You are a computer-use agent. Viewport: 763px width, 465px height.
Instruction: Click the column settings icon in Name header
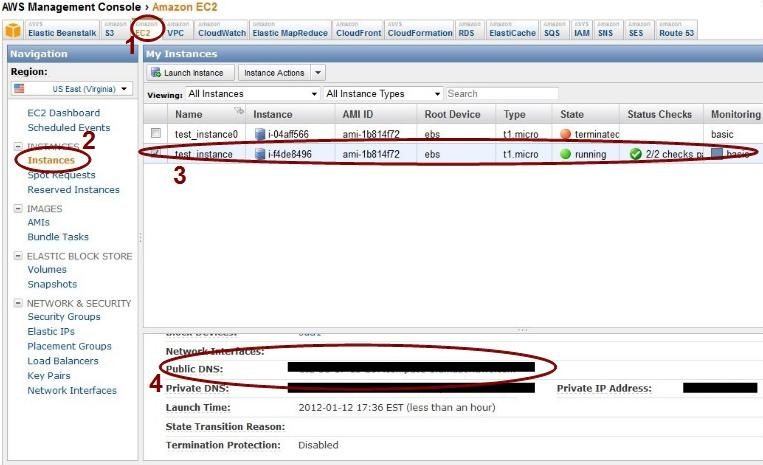click(239, 110)
